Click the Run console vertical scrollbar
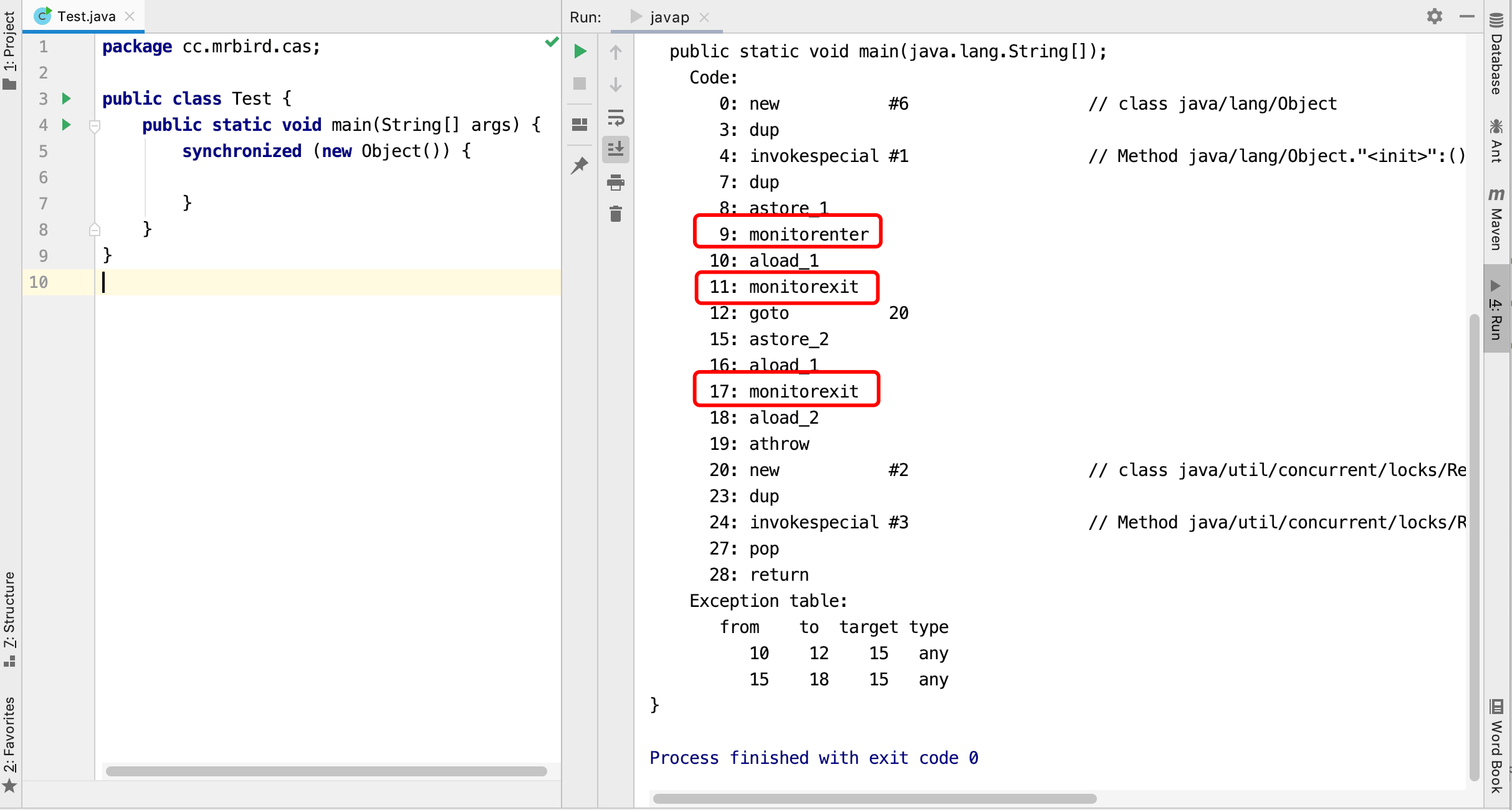Image resolution: width=1512 pixels, height=810 pixels. coord(1474,547)
